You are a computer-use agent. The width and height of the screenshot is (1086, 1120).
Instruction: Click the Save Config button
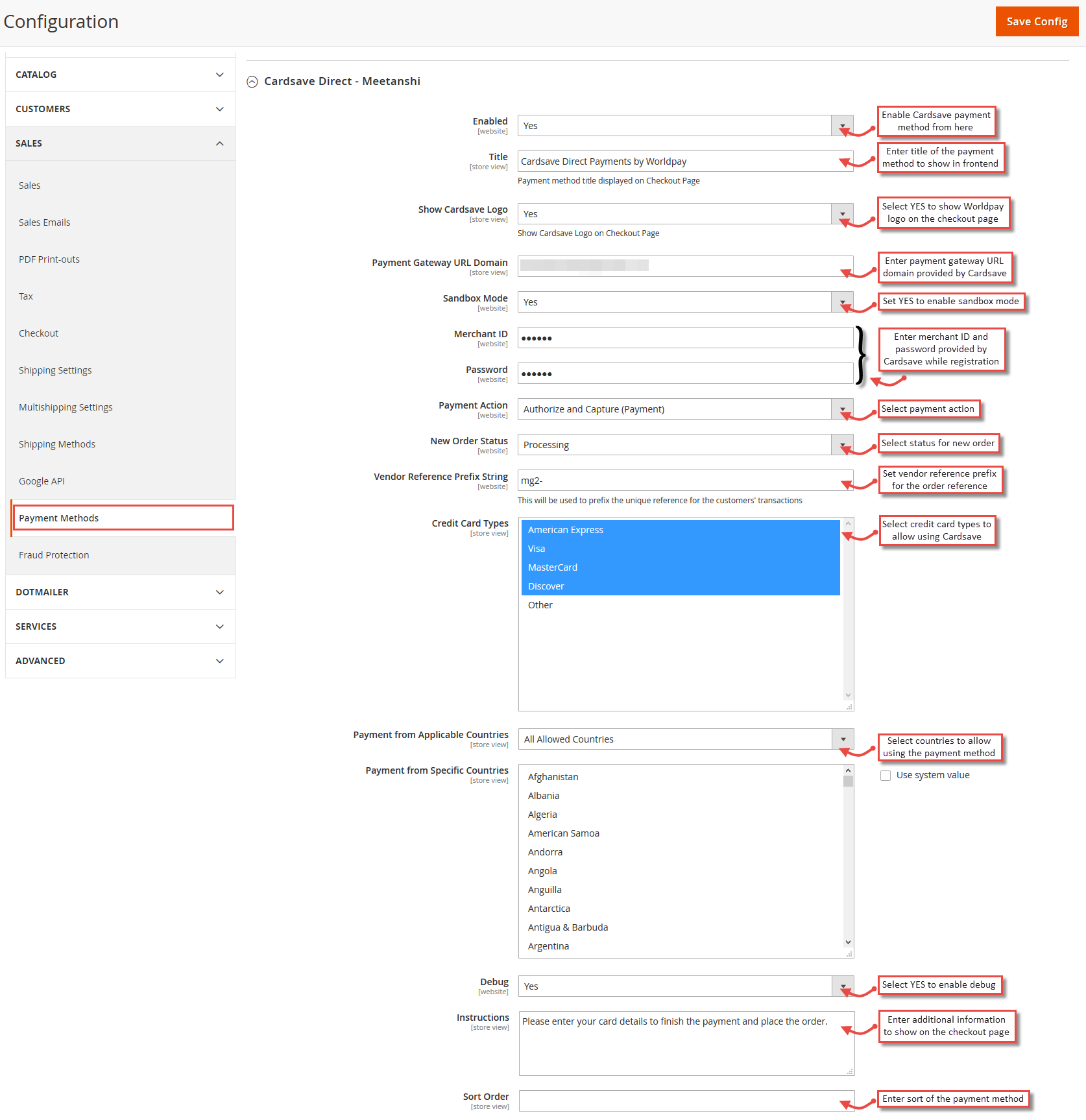pyautogui.click(x=1037, y=21)
